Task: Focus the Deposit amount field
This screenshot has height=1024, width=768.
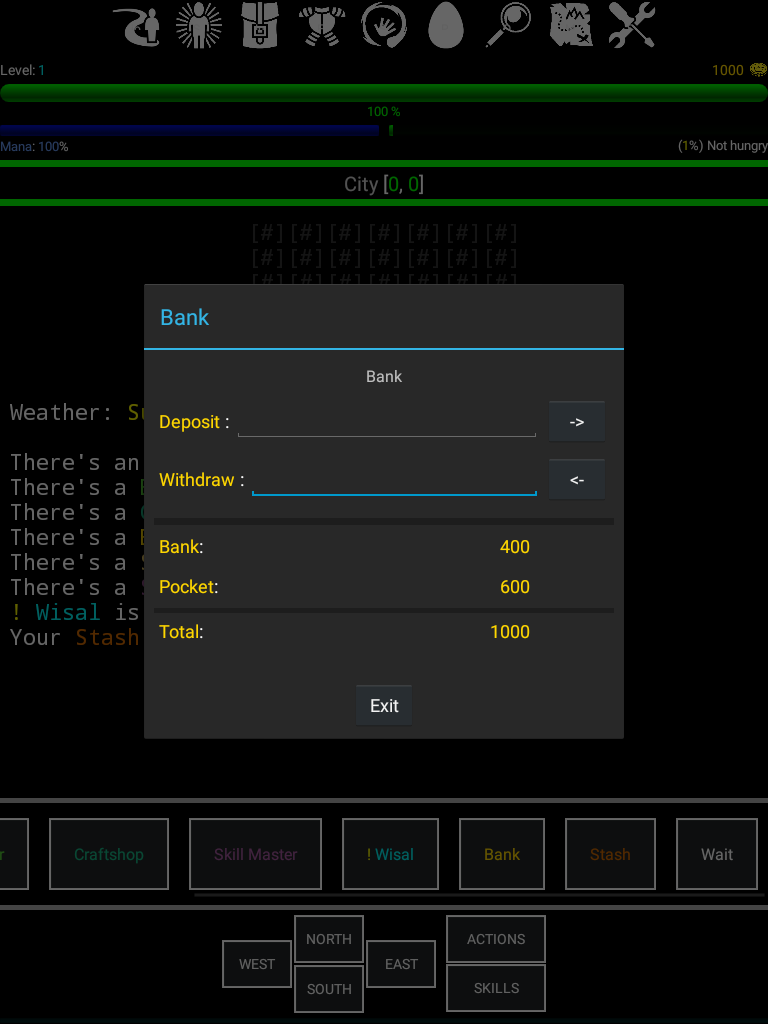Action: click(387, 422)
